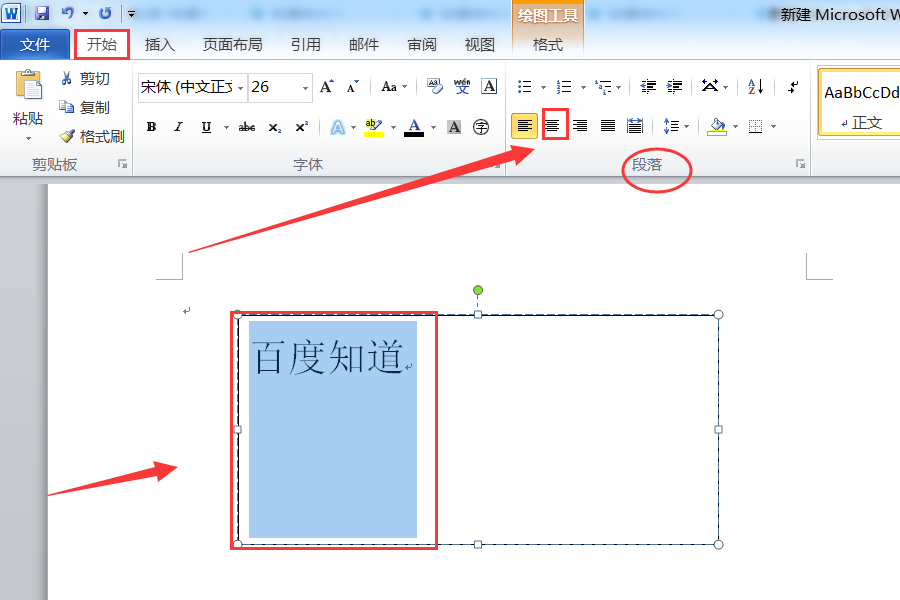
Task: Switch to Drawing Tools Format (格式) tab
Action: (548, 44)
